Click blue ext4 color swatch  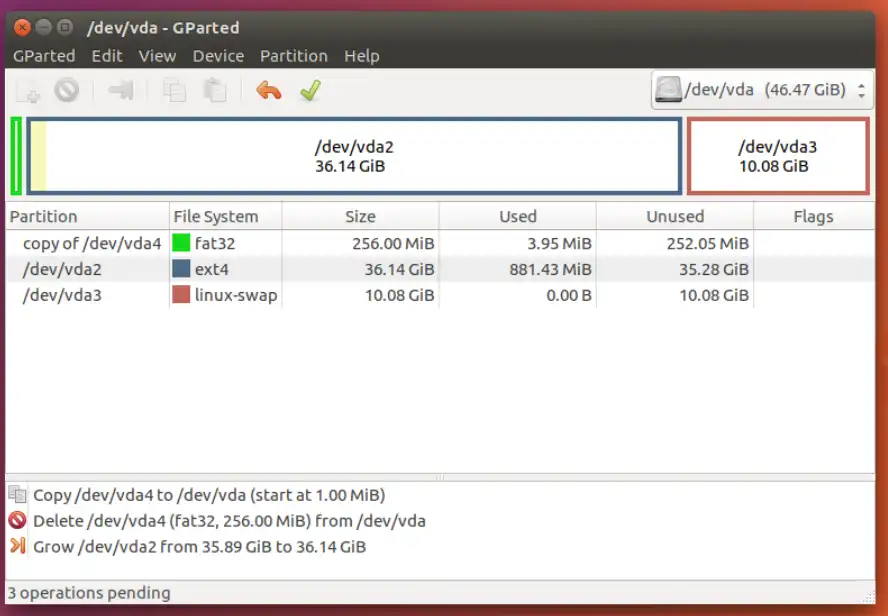pyautogui.click(x=181, y=269)
